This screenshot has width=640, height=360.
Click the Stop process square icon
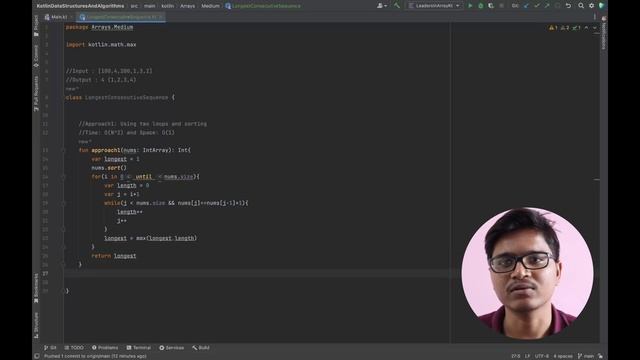coord(501,6)
